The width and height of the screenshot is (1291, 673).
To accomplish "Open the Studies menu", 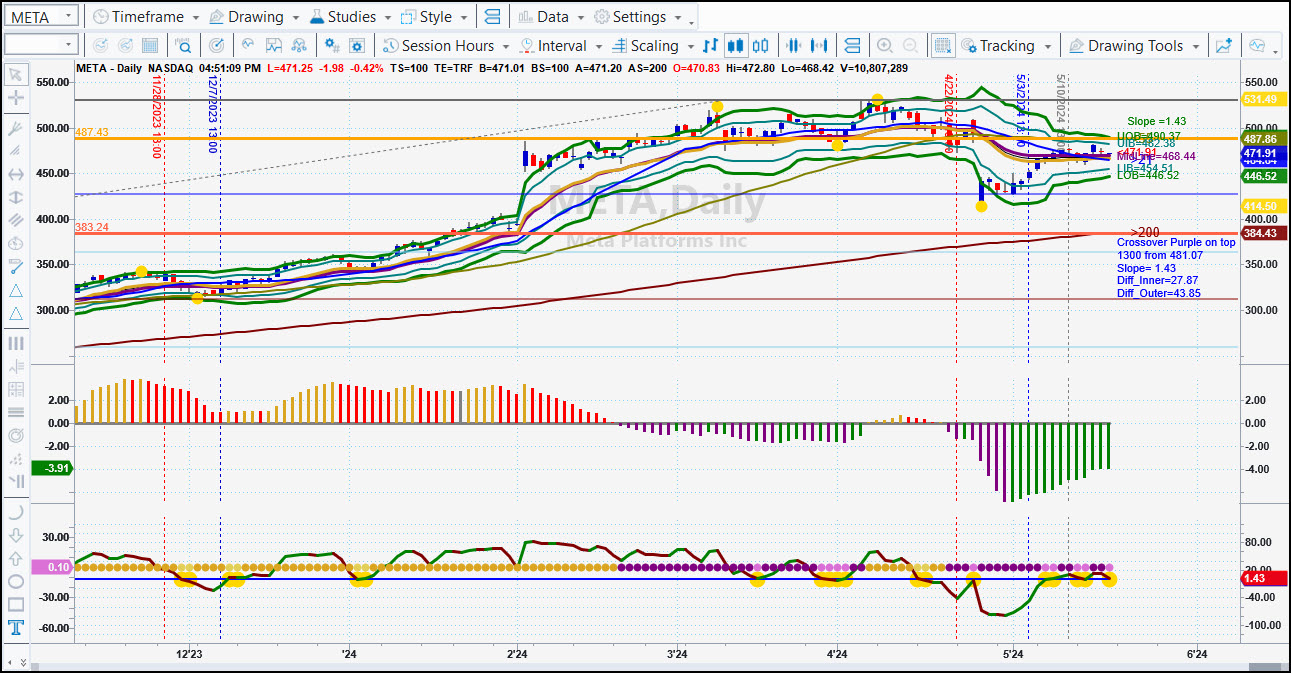I will coord(350,17).
